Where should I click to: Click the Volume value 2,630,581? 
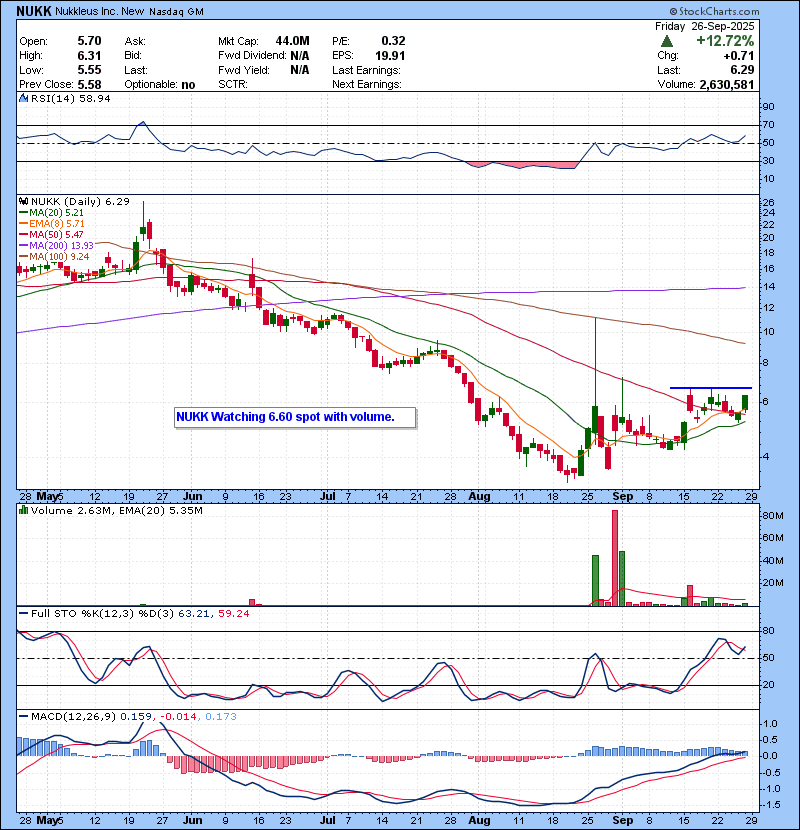(726, 84)
